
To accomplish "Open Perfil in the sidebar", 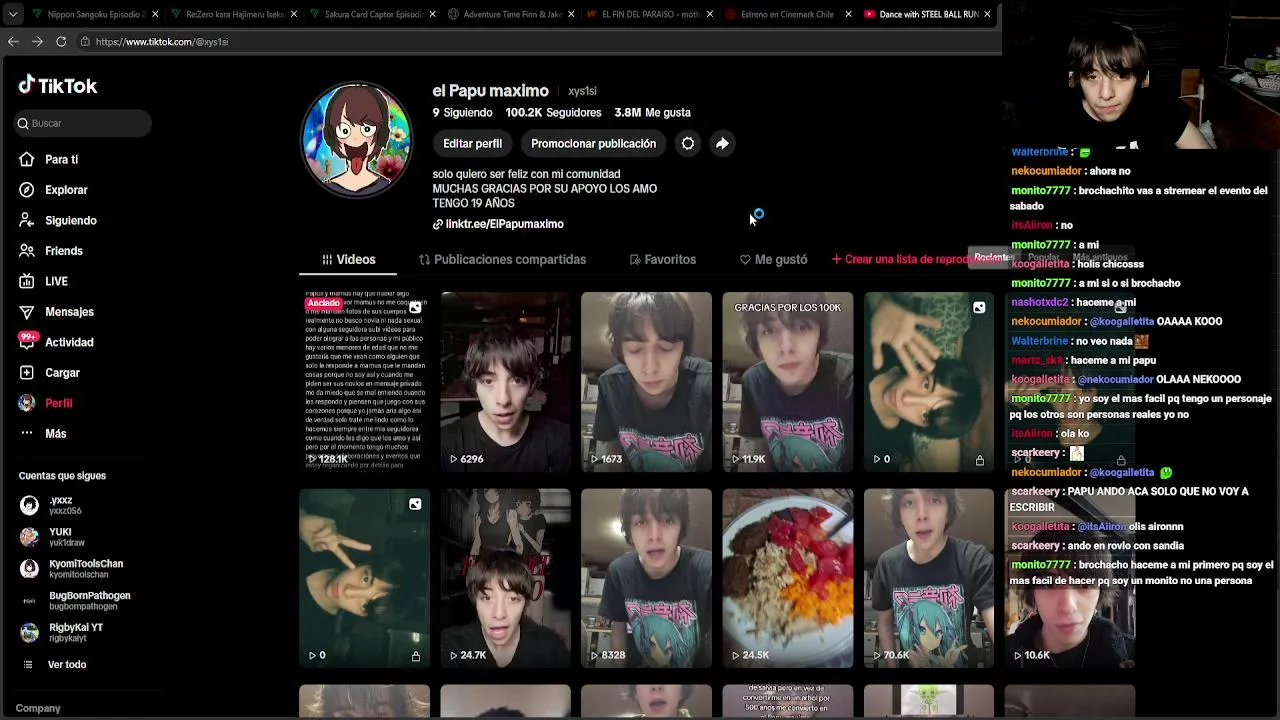I will point(58,403).
